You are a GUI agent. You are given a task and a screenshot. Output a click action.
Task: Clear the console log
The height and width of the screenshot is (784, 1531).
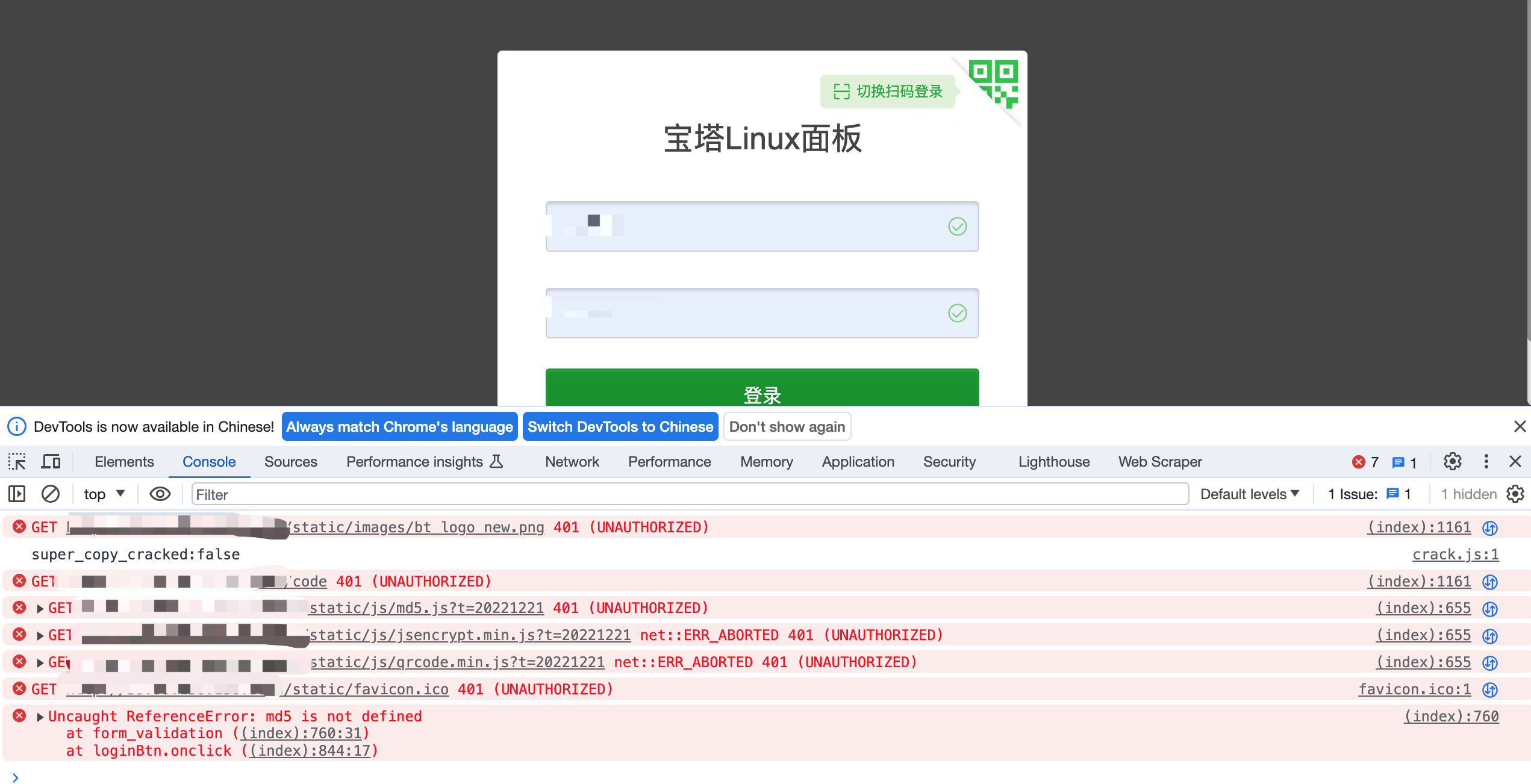pos(51,494)
